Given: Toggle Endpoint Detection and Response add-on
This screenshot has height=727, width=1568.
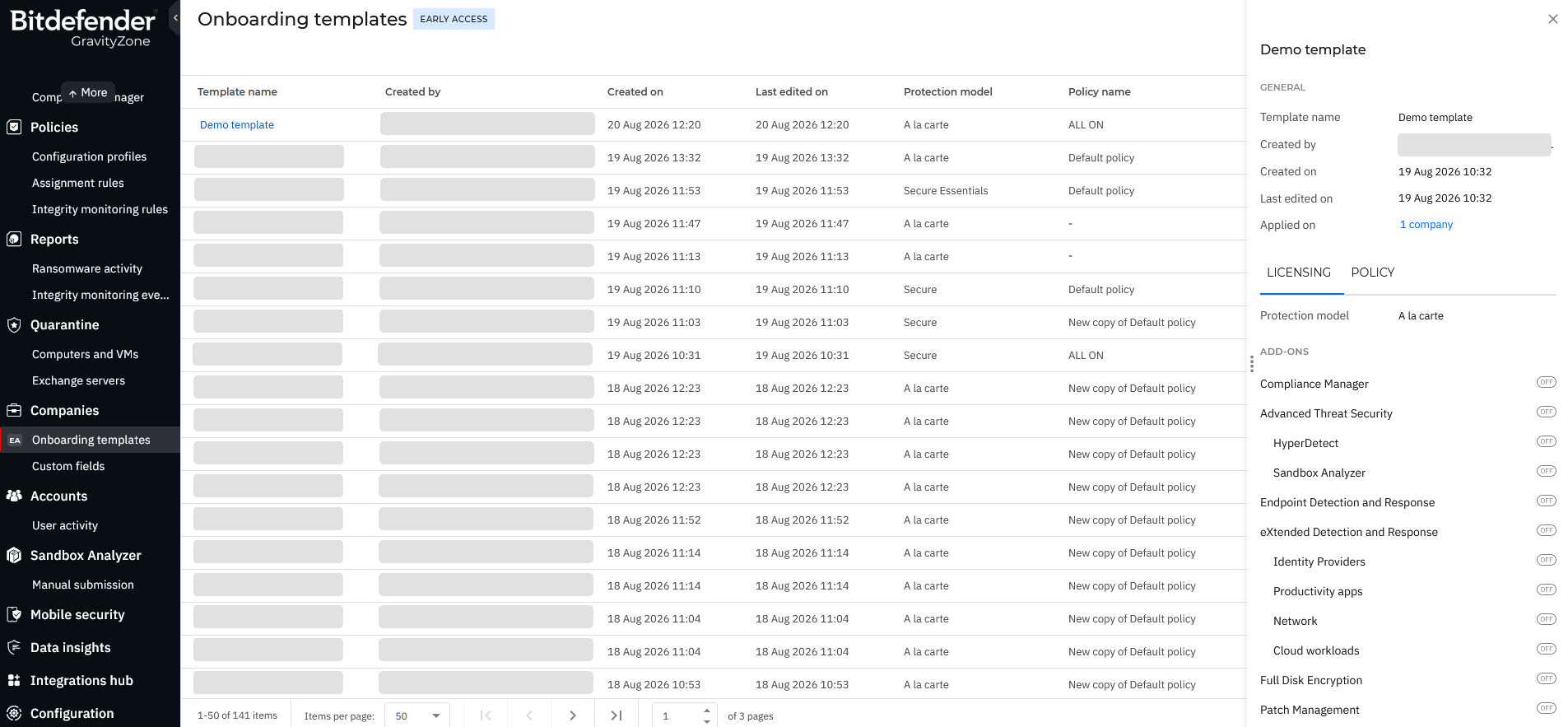Looking at the screenshot, I should coord(1547,501).
